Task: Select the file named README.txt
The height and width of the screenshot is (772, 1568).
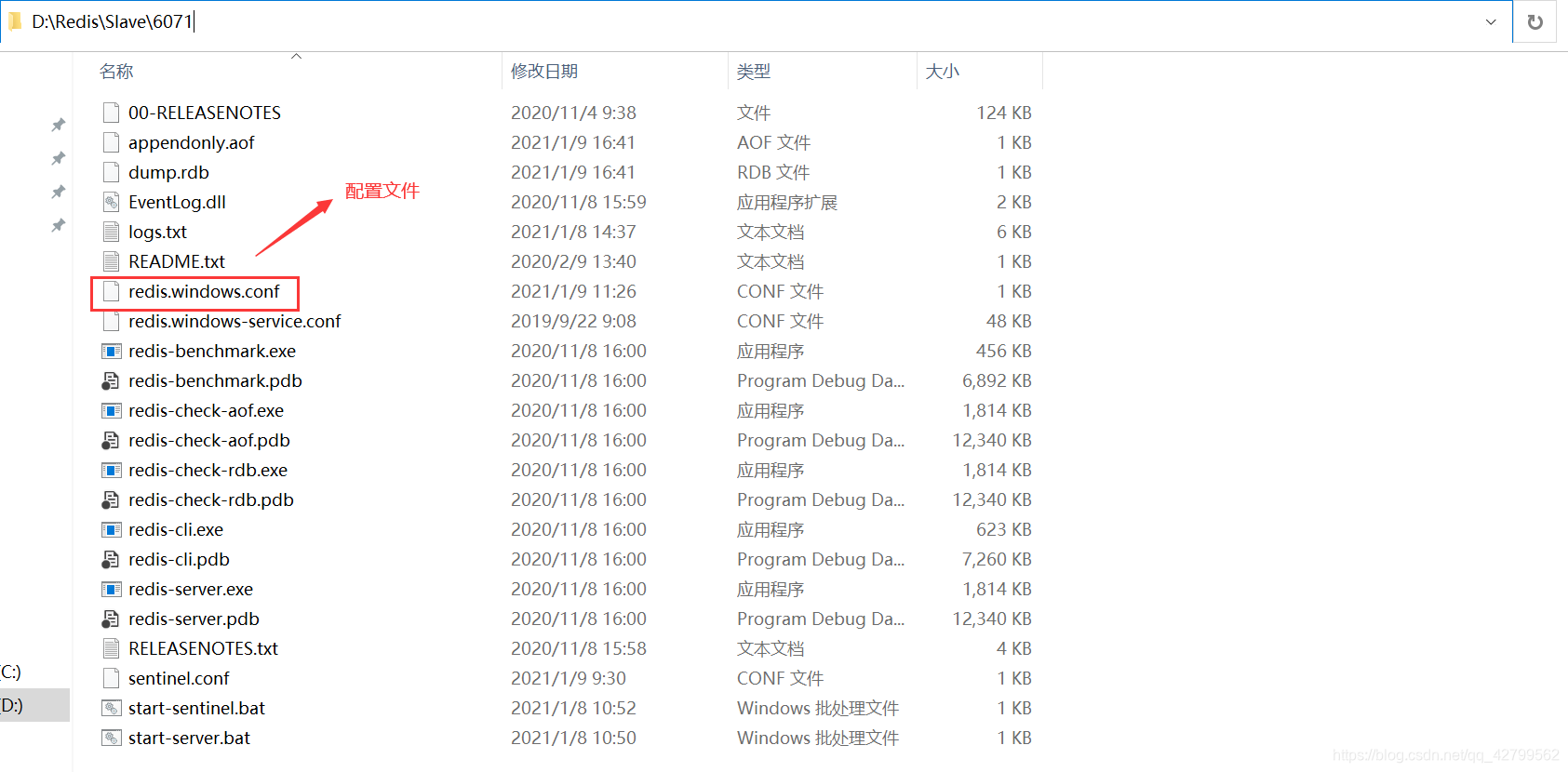Action: point(177,261)
